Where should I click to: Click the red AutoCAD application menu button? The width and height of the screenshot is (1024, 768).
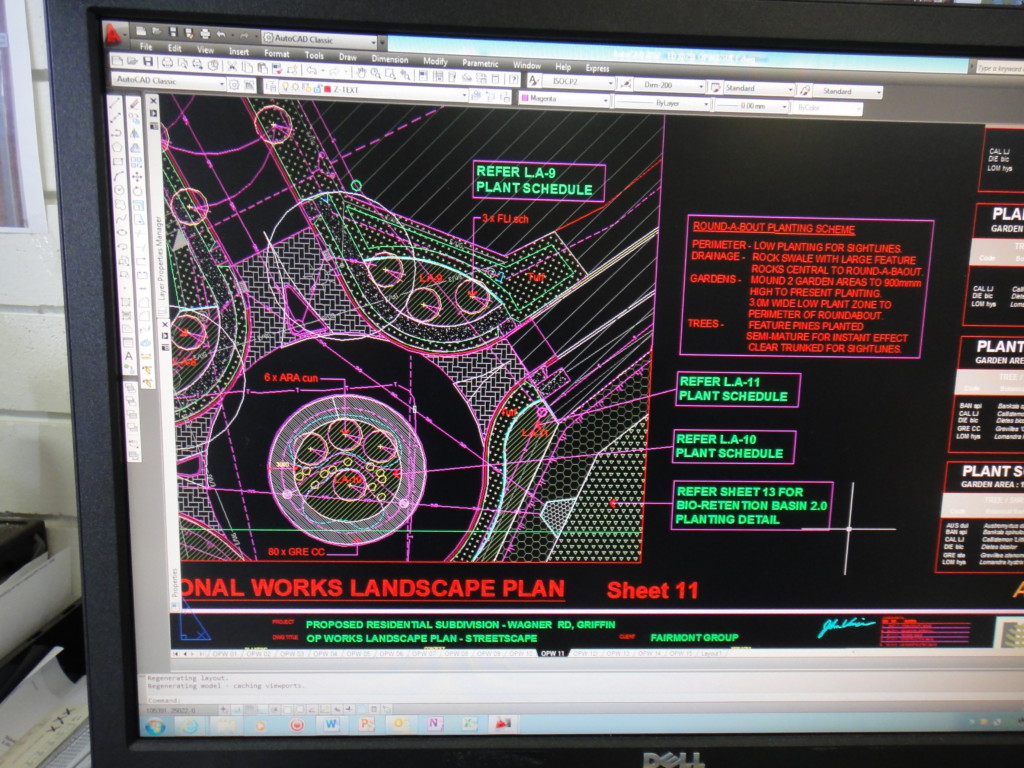[113, 35]
